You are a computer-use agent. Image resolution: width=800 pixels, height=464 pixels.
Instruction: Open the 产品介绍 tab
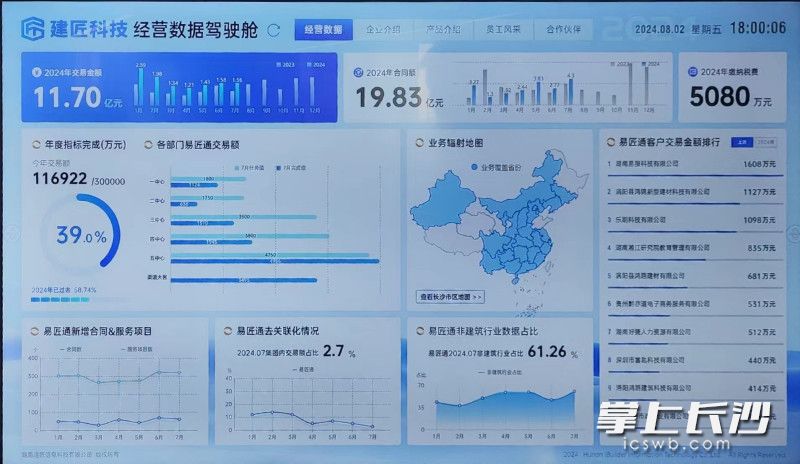coord(443,30)
